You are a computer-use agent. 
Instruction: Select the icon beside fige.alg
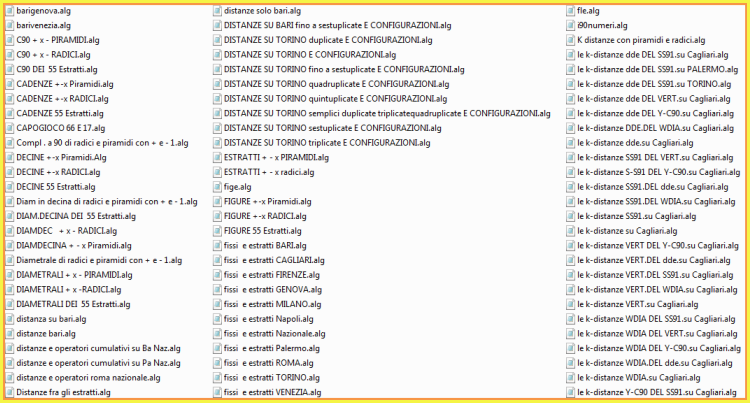[x=217, y=187]
